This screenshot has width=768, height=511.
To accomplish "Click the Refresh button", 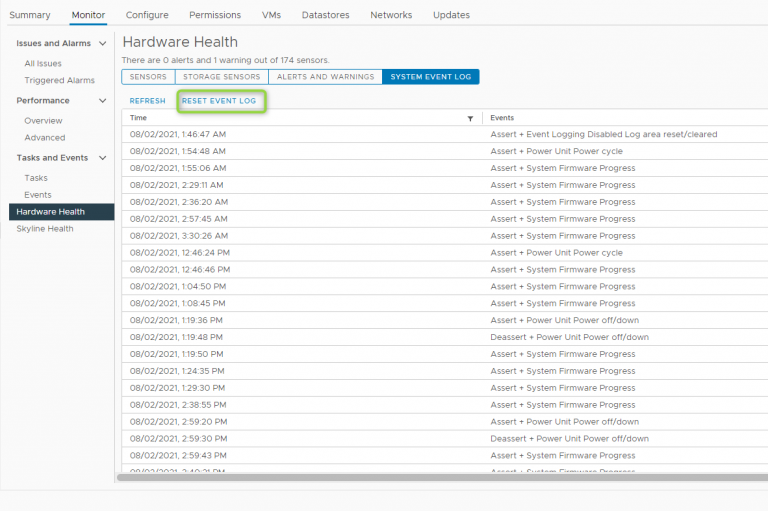I will pos(147,101).
